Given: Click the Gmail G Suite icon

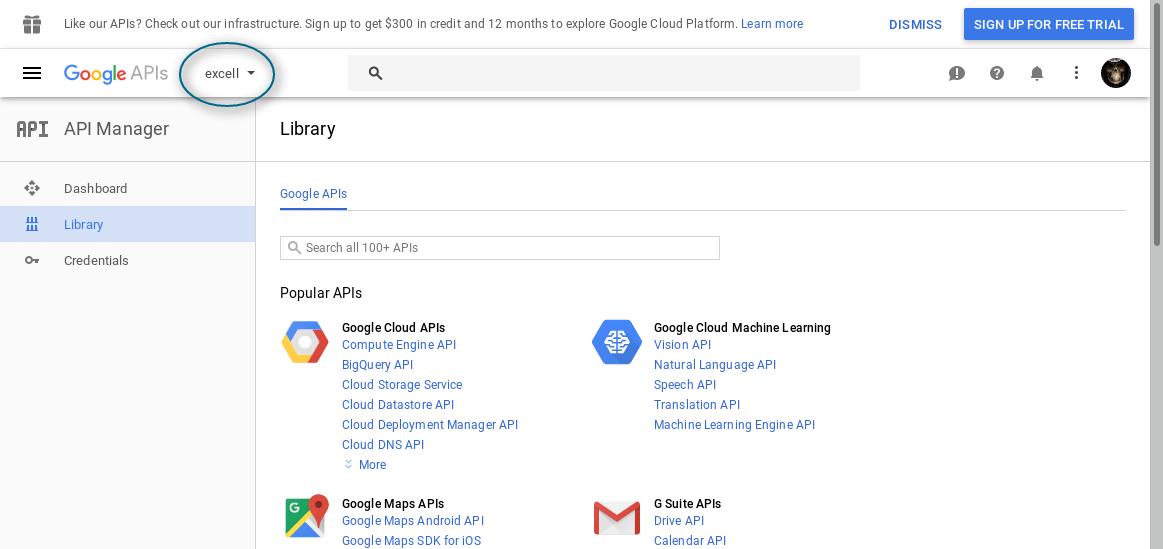Looking at the screenshot, I should (x=616, y=518).
